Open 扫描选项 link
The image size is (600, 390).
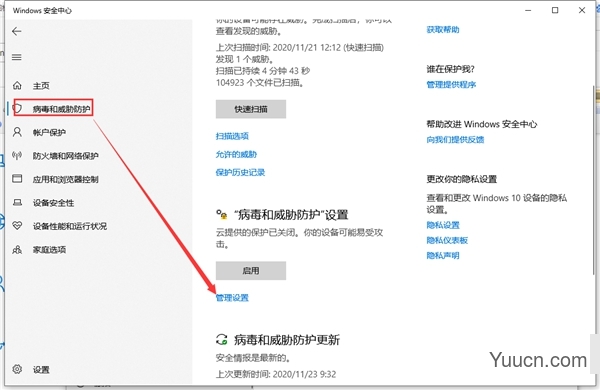pos(232,136)
